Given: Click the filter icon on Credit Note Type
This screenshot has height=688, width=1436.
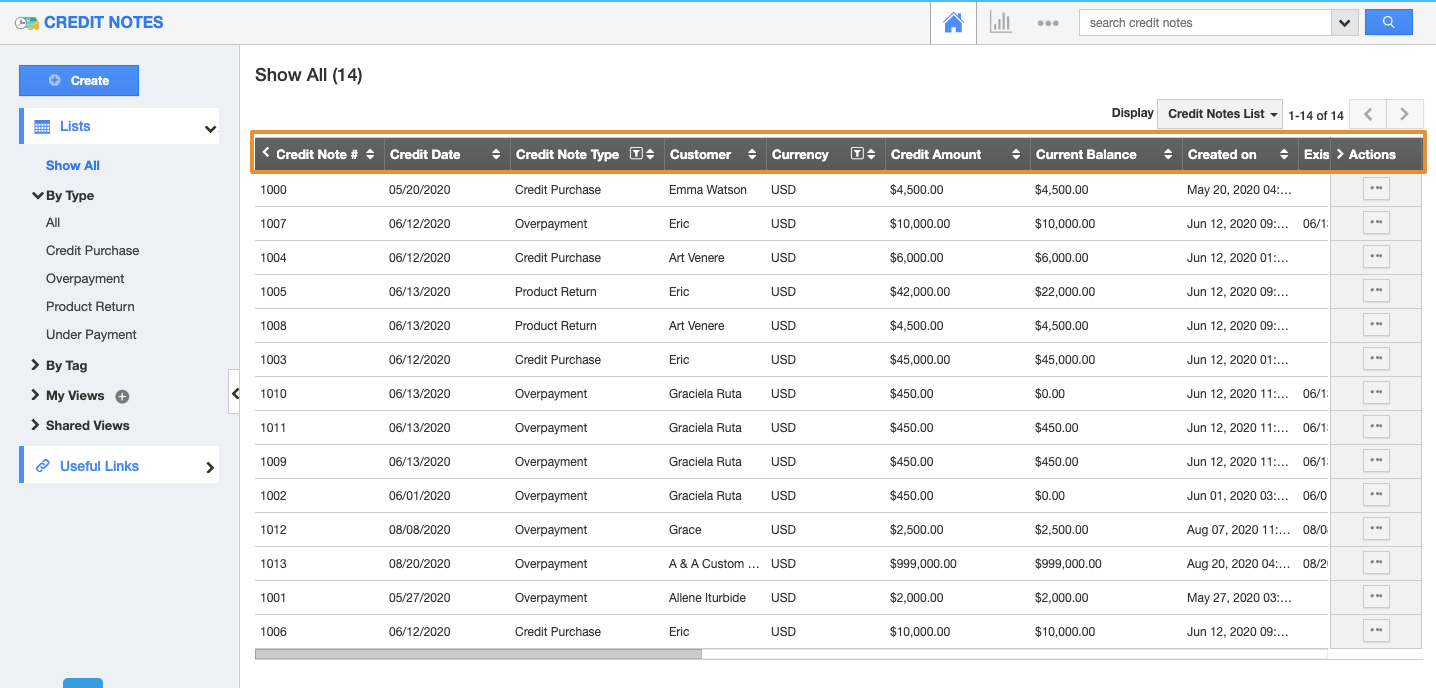Looking at the screenshot, I should coord(635,154).
